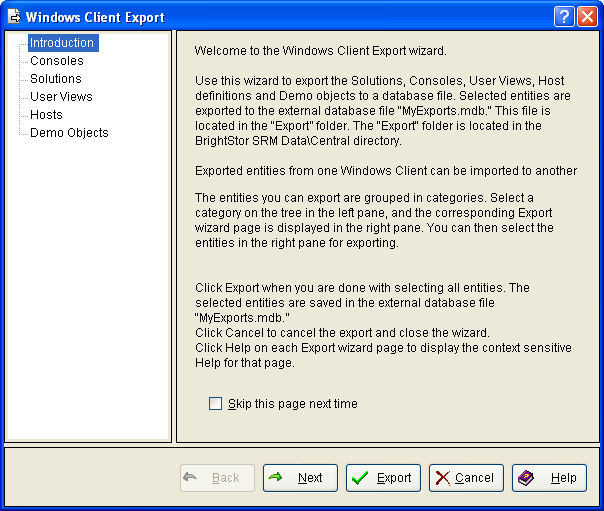The image size is (604, 511).
Task: Go to the Next wizard page
Action: tap(300, 478)
